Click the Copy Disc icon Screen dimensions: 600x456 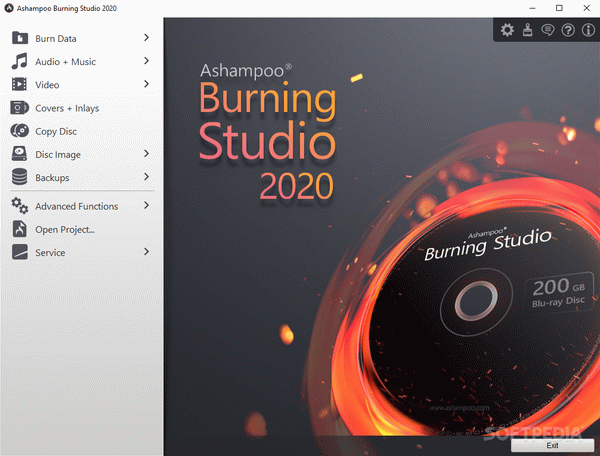point(20,131)
